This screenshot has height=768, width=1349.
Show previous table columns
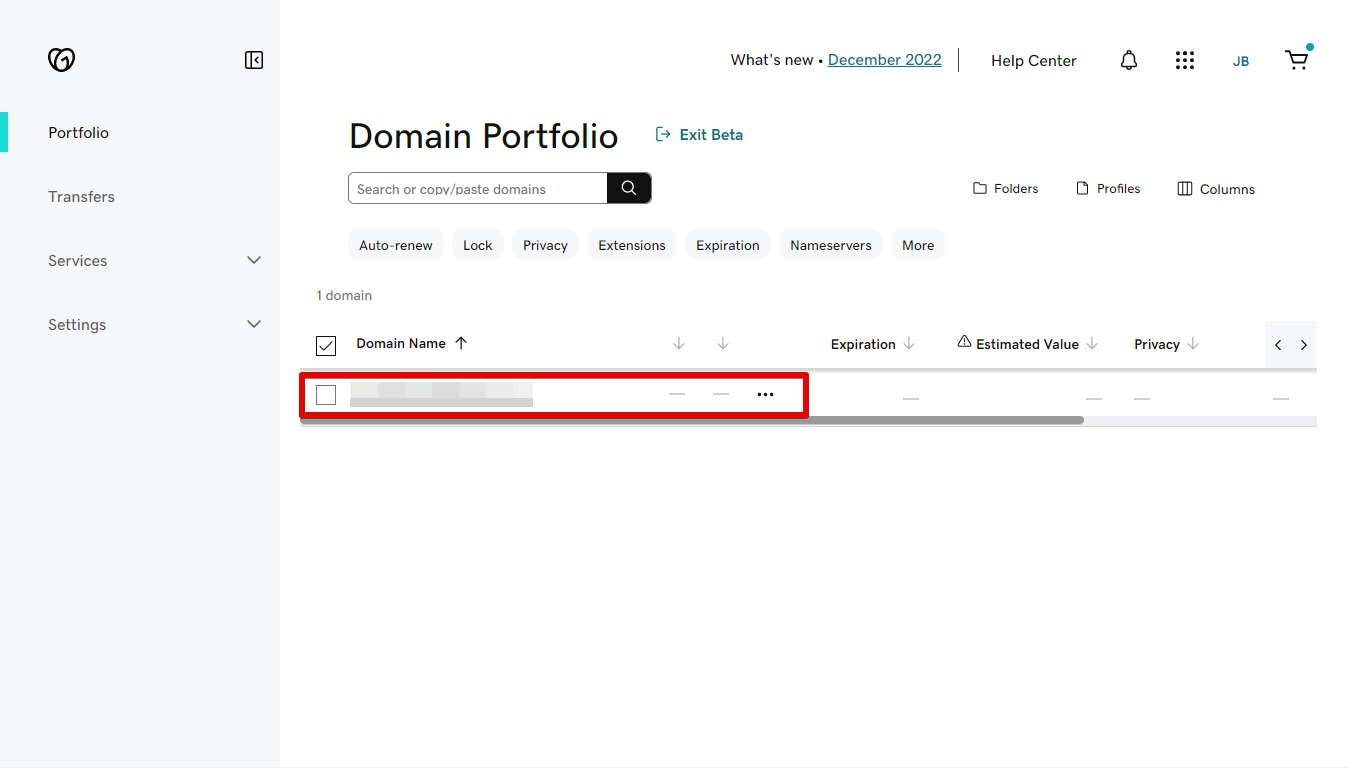click(1278, 345)
